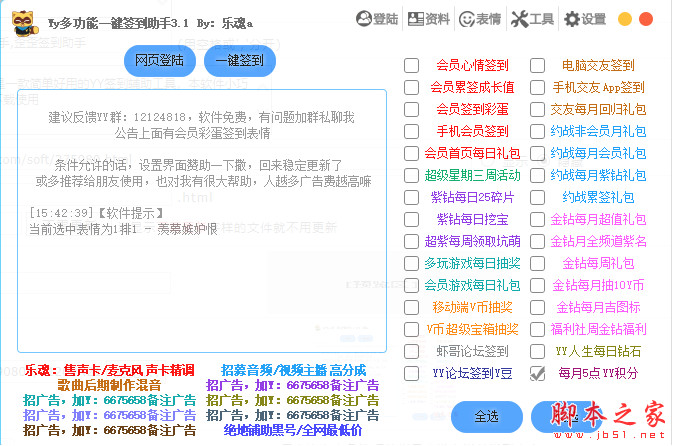Enable 金钻每月抽10Y币 checkbox

pos(538,285)
